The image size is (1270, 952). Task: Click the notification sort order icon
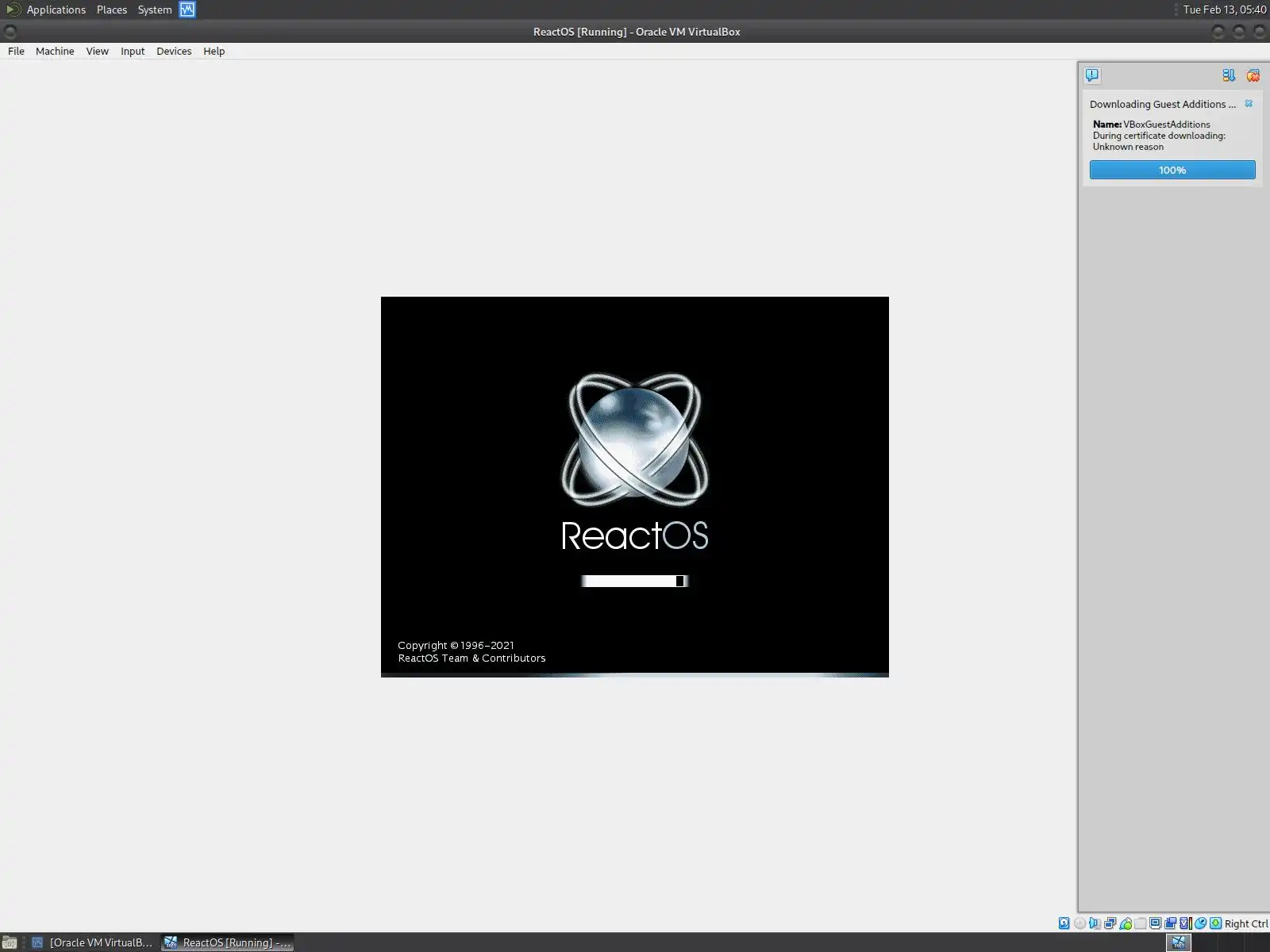point(1229,75)
